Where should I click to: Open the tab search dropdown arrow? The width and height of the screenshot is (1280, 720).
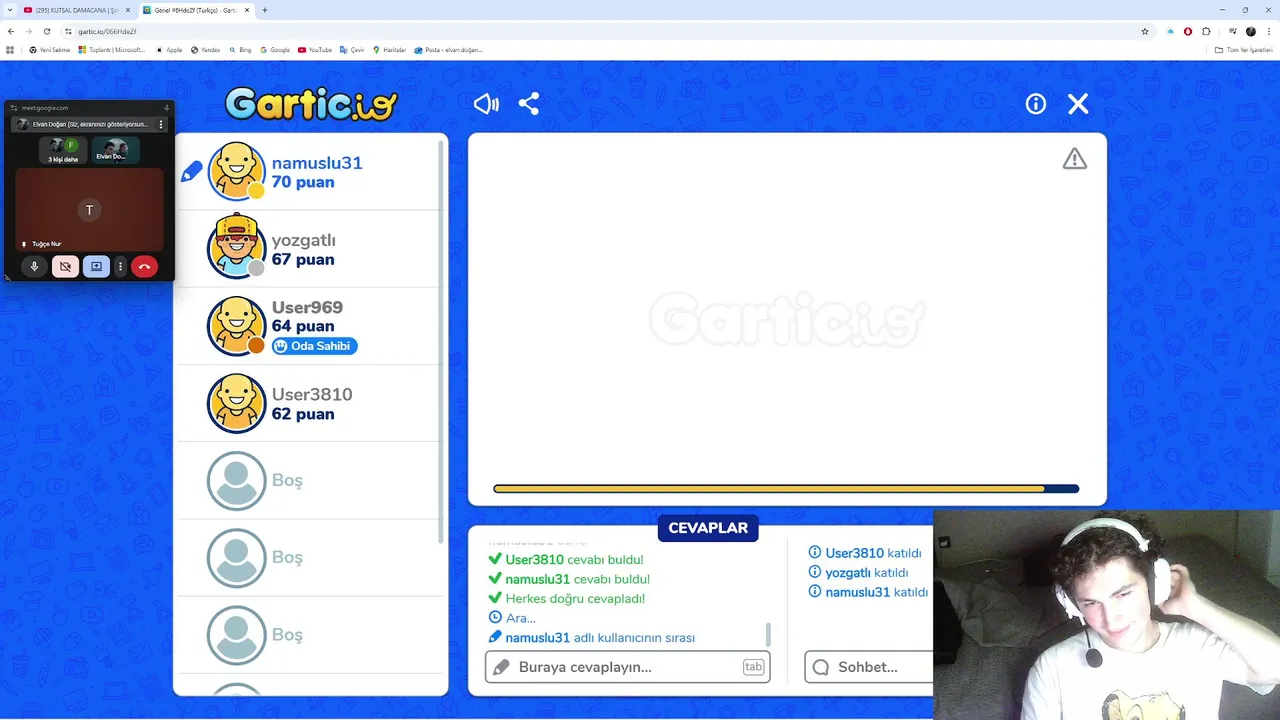pyautogui.click(x=9, y=10)
